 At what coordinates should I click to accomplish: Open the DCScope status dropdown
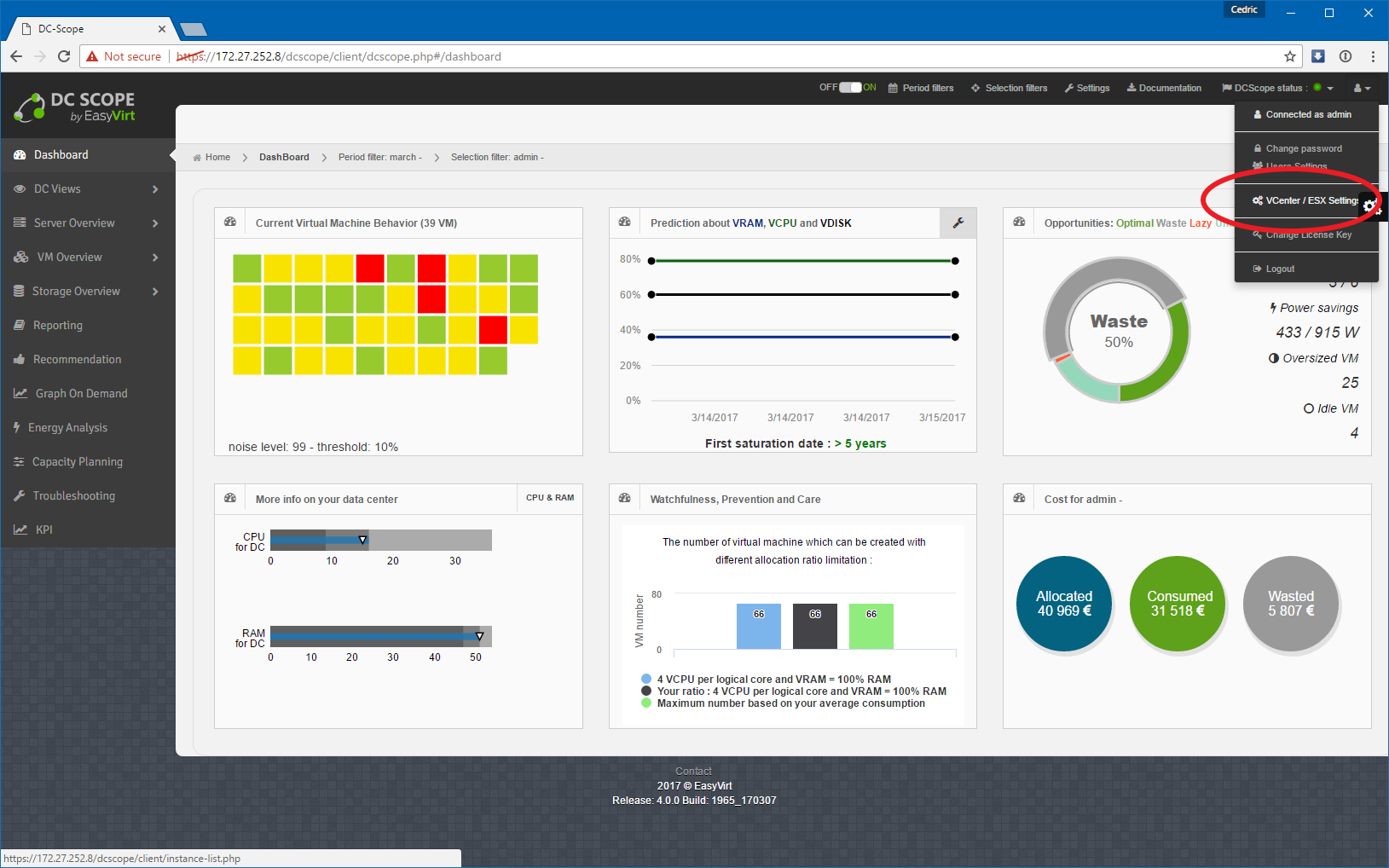1276,88
